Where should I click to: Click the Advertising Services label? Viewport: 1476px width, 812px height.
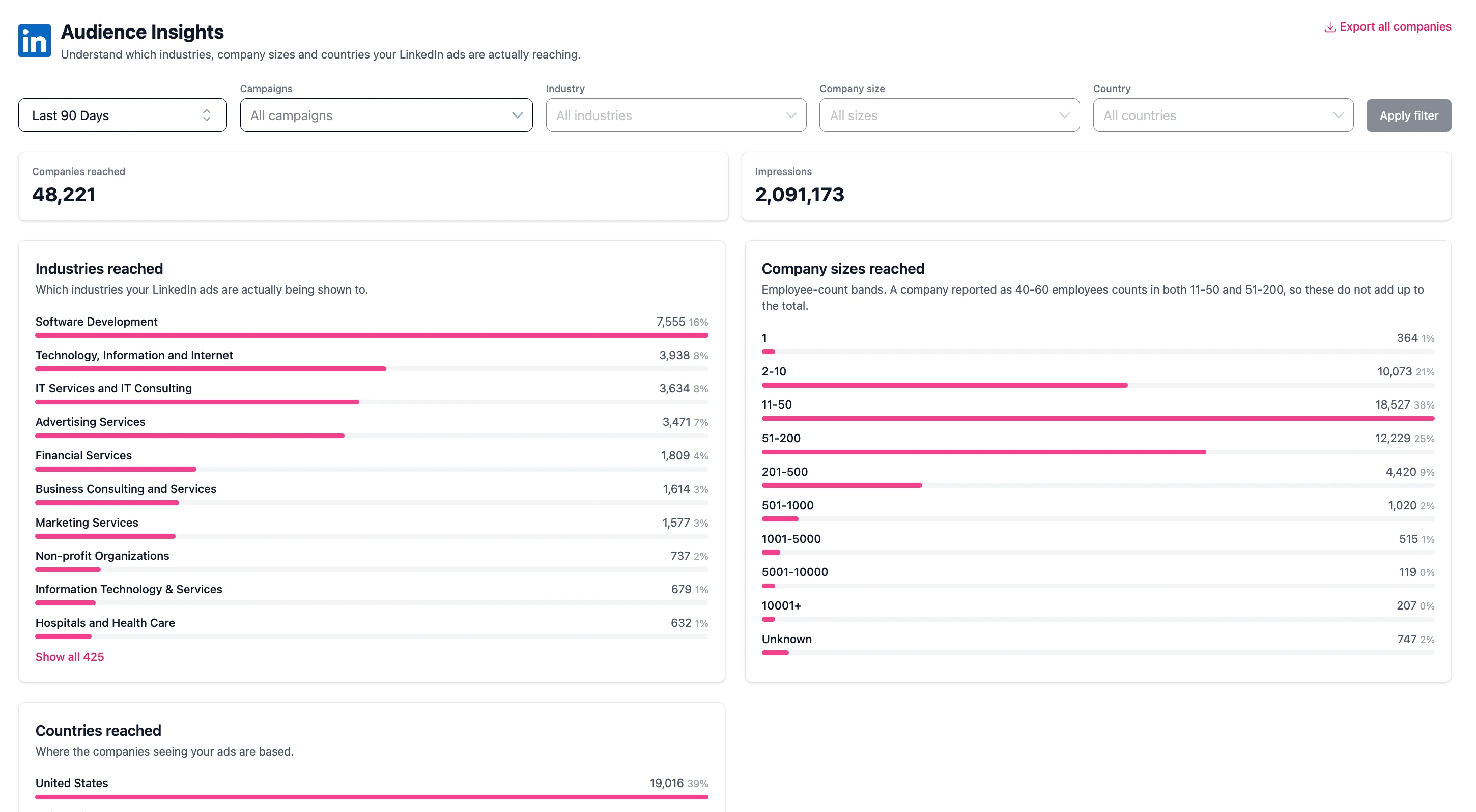91,422
